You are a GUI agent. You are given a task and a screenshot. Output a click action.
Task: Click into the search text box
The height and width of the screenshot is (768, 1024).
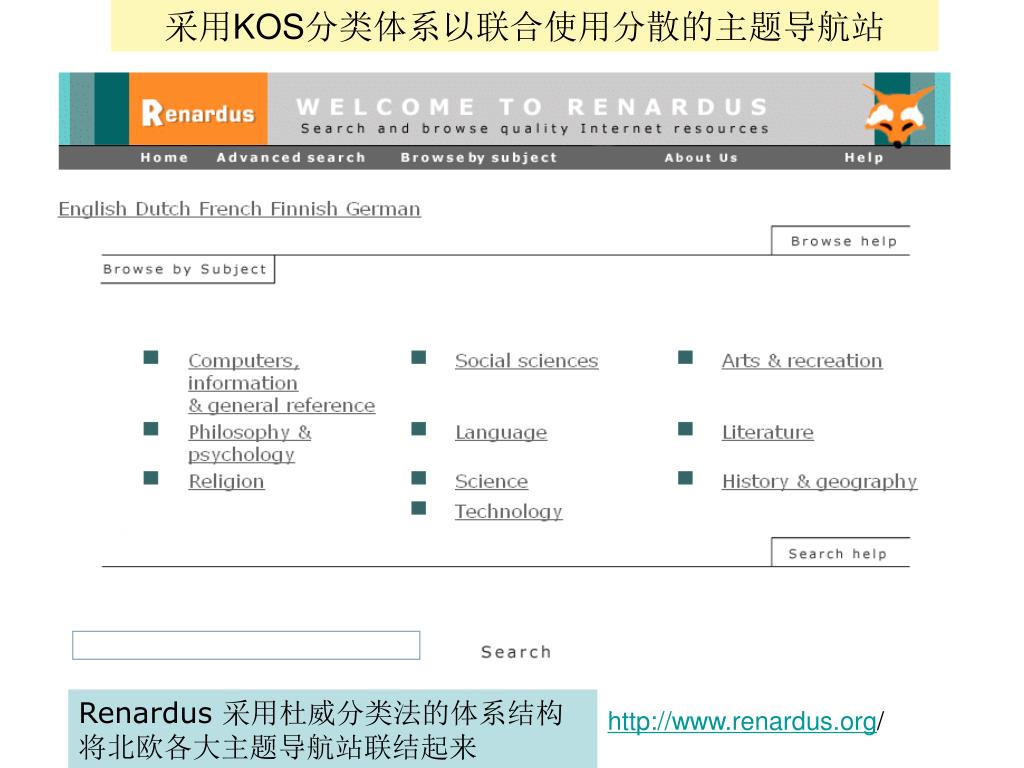246,645
